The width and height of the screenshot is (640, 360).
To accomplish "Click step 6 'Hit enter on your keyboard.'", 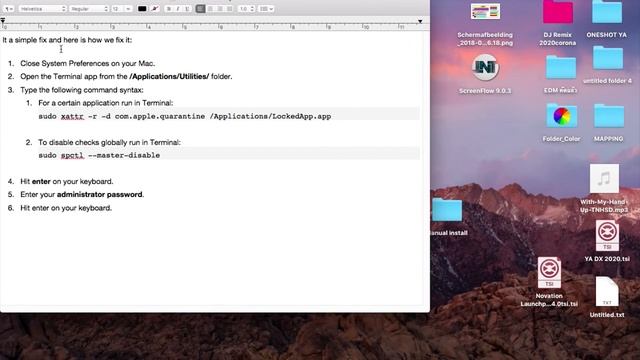I will pyautogui.click(x=66, y=208).
